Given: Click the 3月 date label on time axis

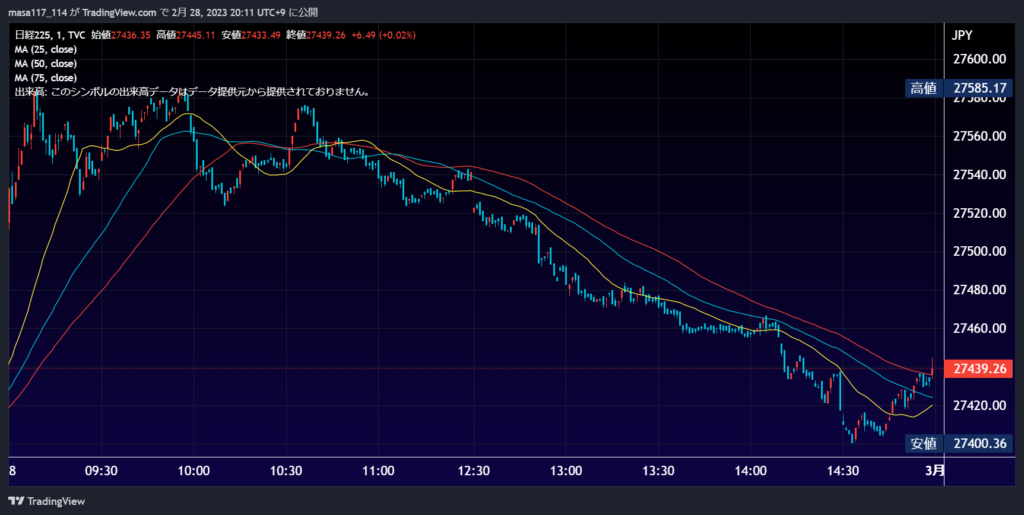Looking at the screenshot, I should coord(935,471).
